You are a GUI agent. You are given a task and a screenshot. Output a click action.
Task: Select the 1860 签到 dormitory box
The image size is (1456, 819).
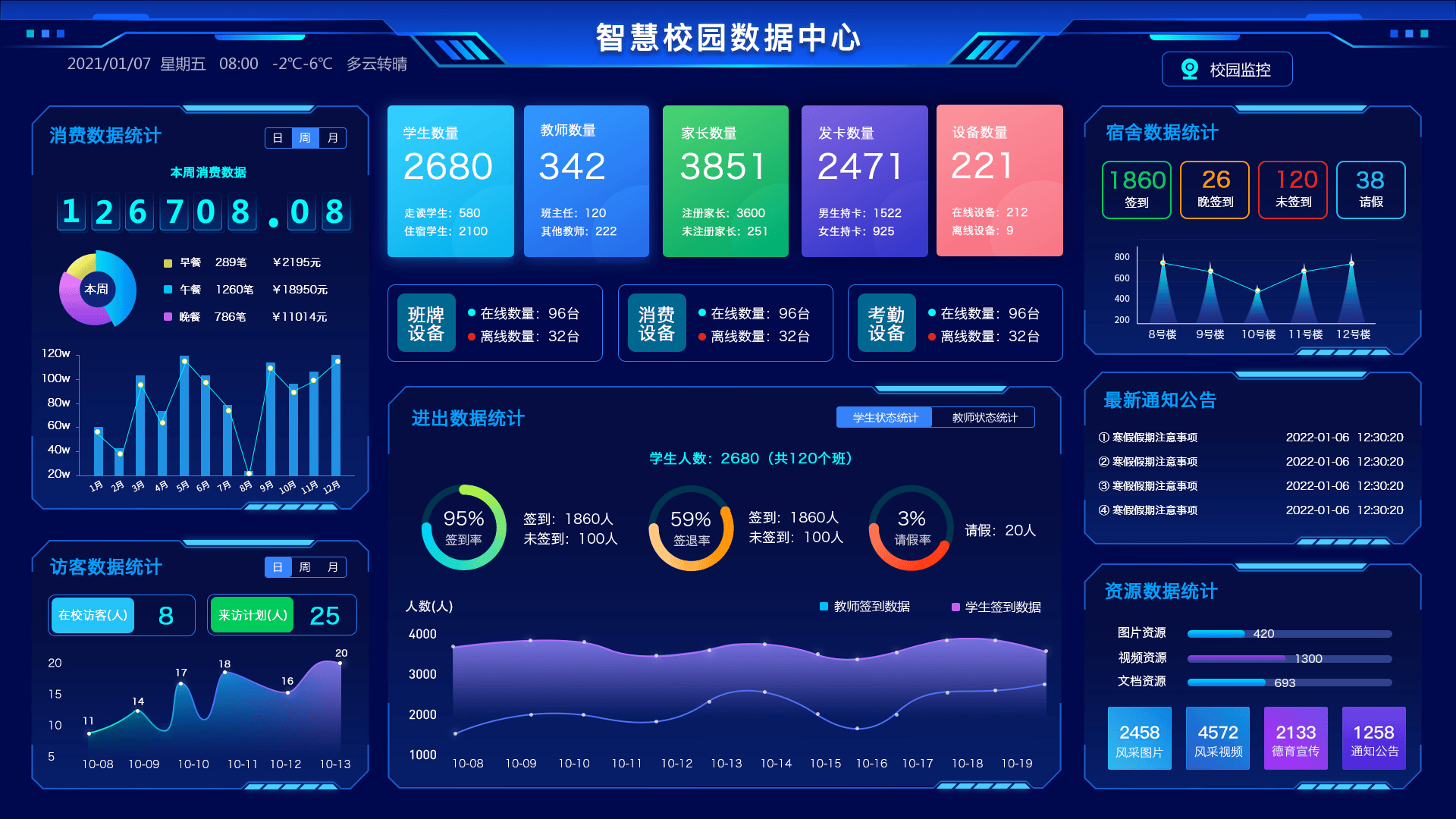[1136, 190]
